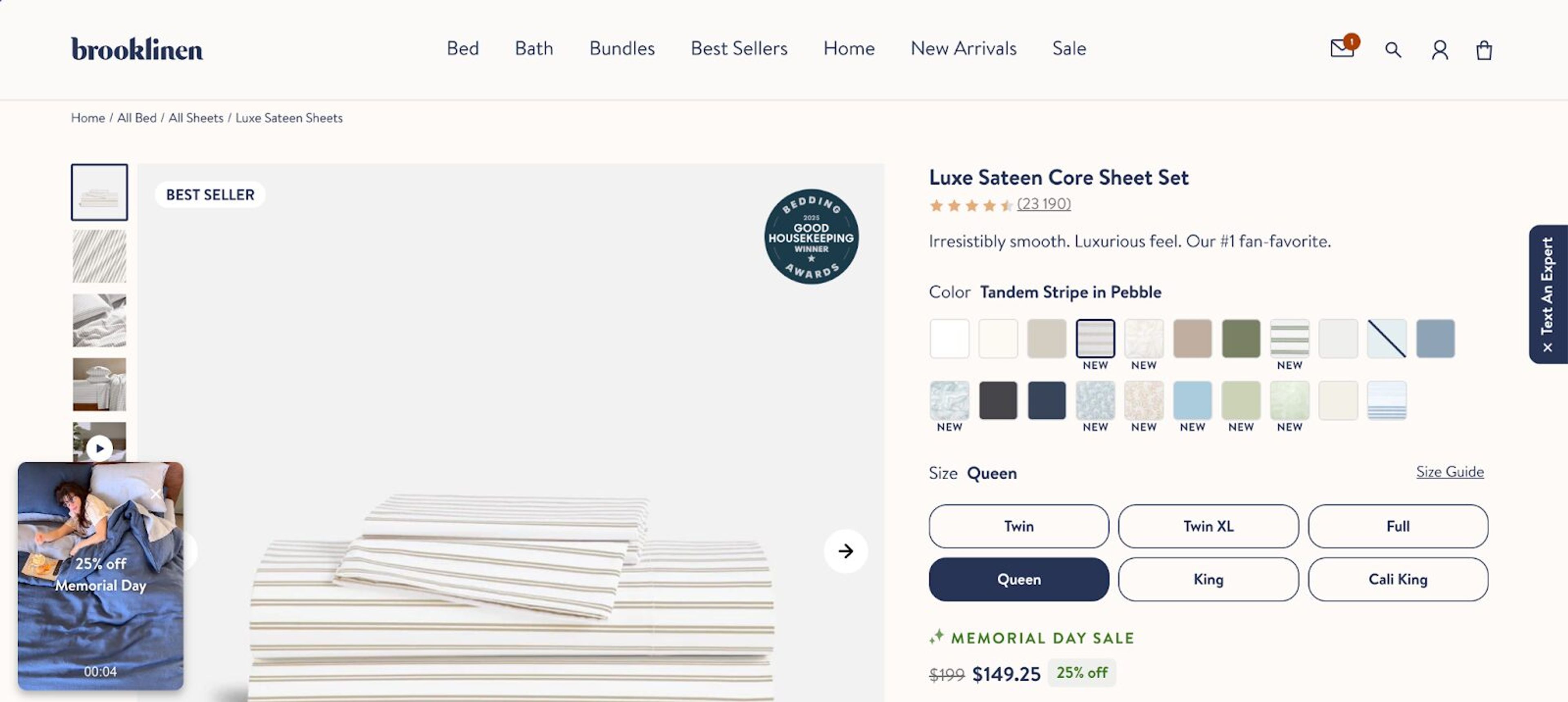Select the Cali King size option
Screen dimensions: 1568x702
click(x=1398, y=579)
